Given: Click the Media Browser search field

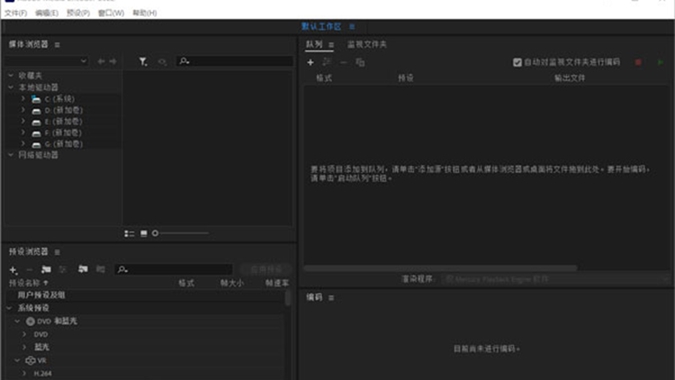Looking at the screenshot, I should (x=235, y=61).
